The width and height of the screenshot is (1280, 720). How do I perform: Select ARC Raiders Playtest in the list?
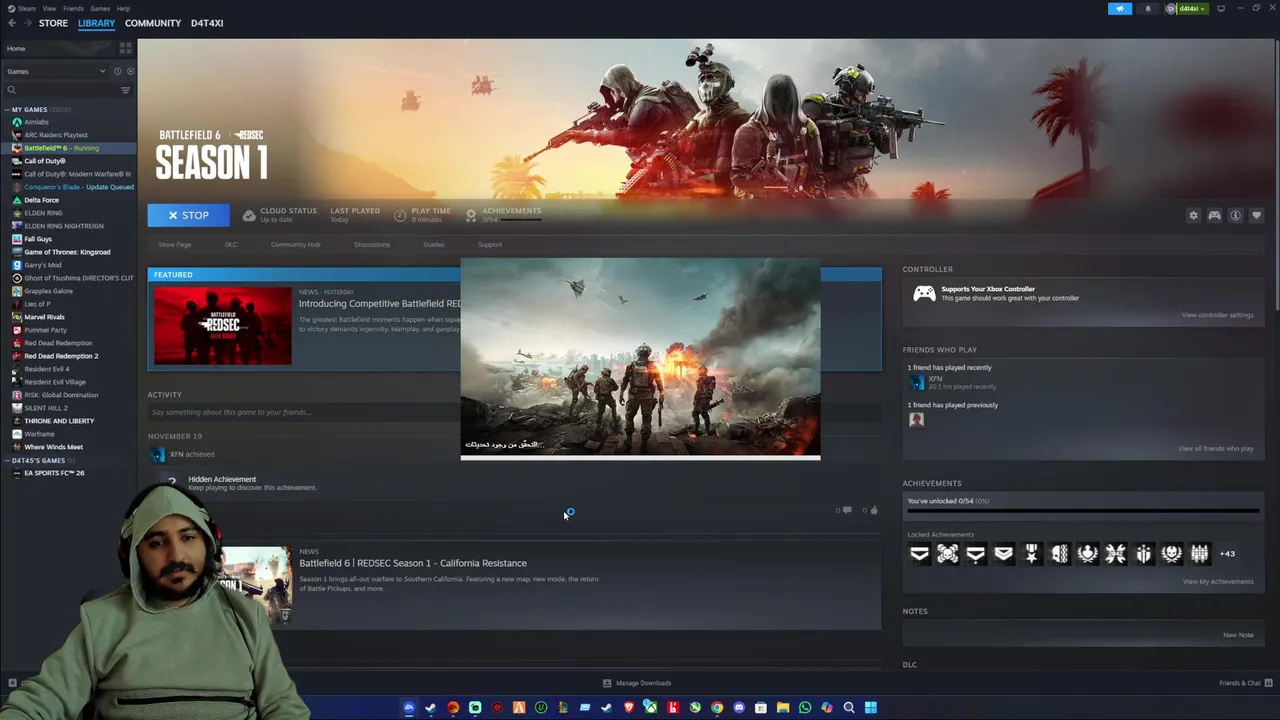pyautogui.click(x=56, y=135)
